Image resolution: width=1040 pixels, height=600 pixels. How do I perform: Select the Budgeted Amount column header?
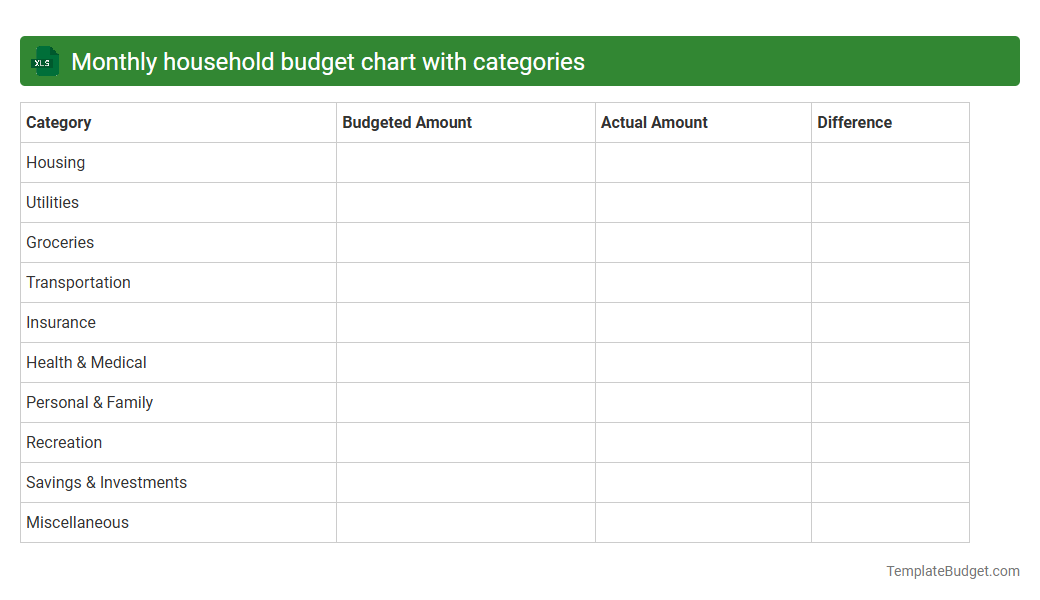407,122
